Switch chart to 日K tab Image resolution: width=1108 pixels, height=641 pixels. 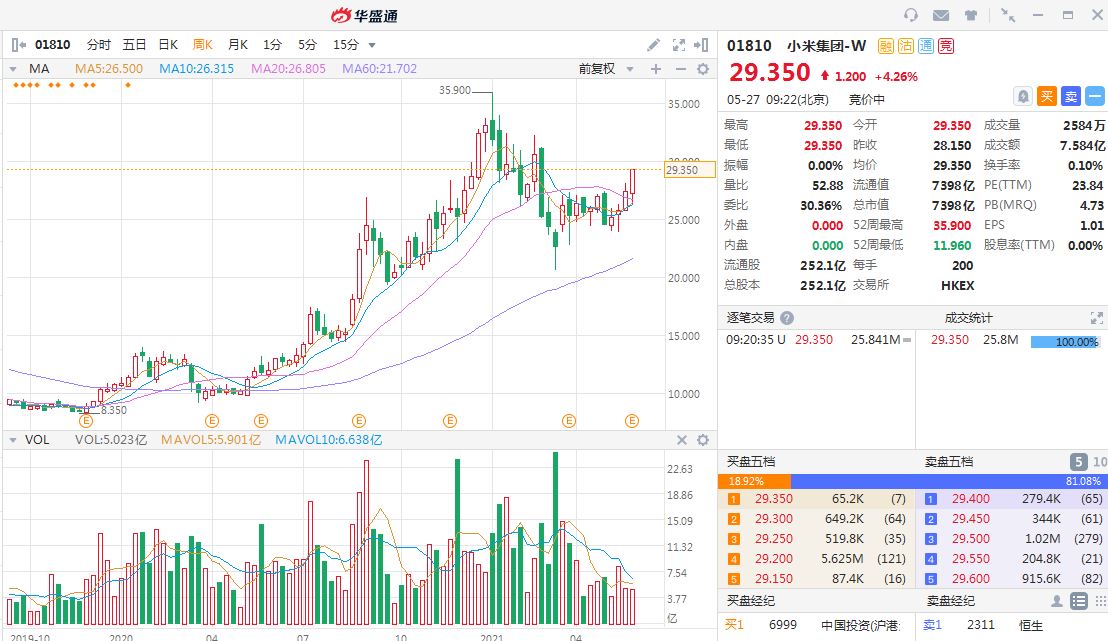pyautogui.click(x=168, y=45)
